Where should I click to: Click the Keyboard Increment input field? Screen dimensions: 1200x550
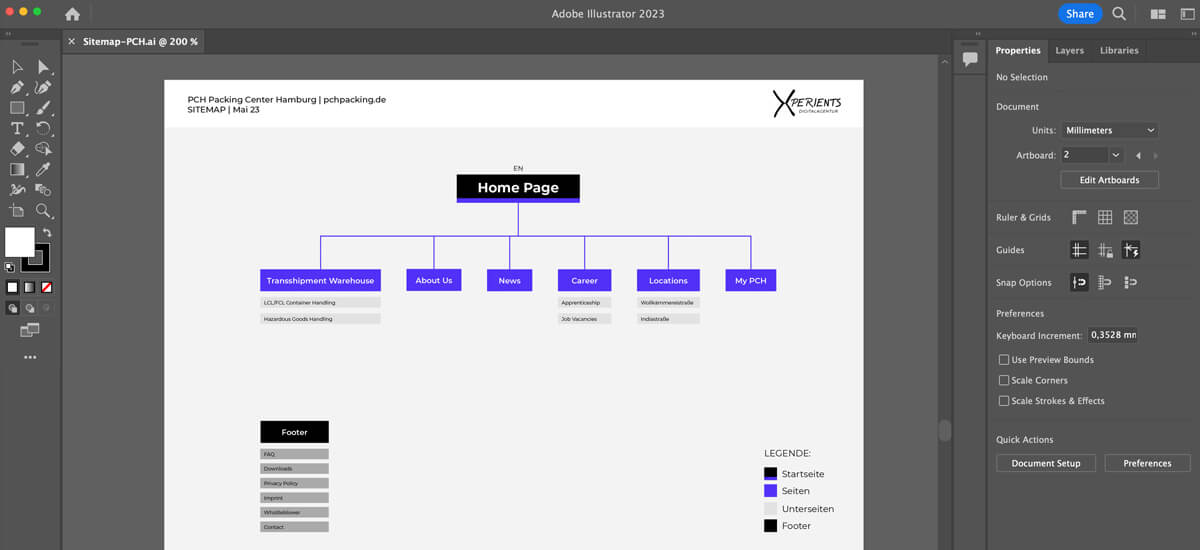(1112, 336)
